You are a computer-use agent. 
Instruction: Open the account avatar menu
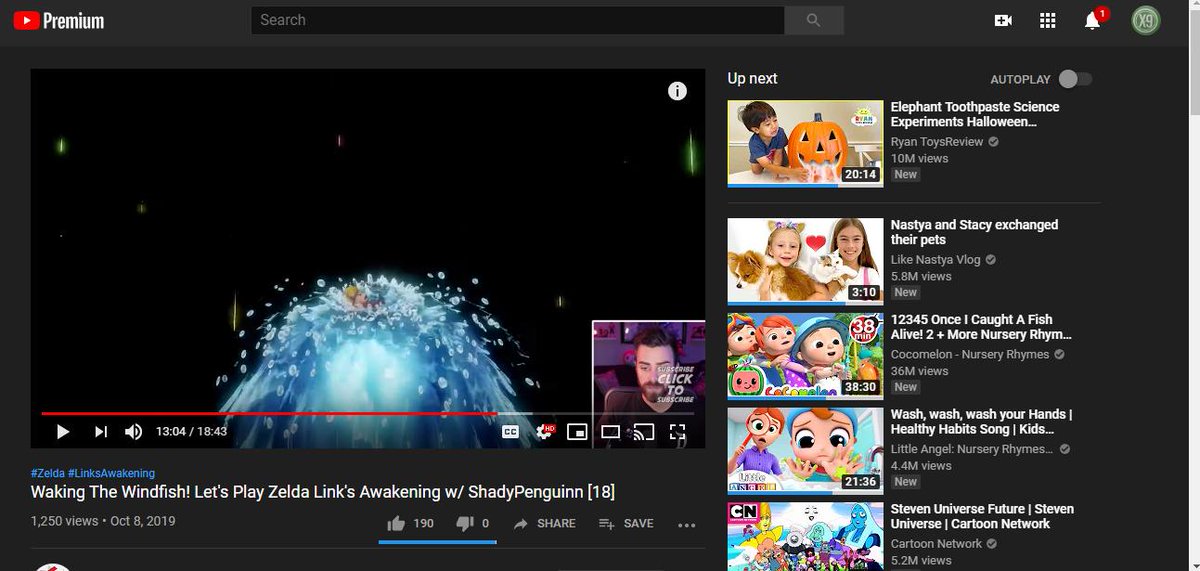point(1146,20)
